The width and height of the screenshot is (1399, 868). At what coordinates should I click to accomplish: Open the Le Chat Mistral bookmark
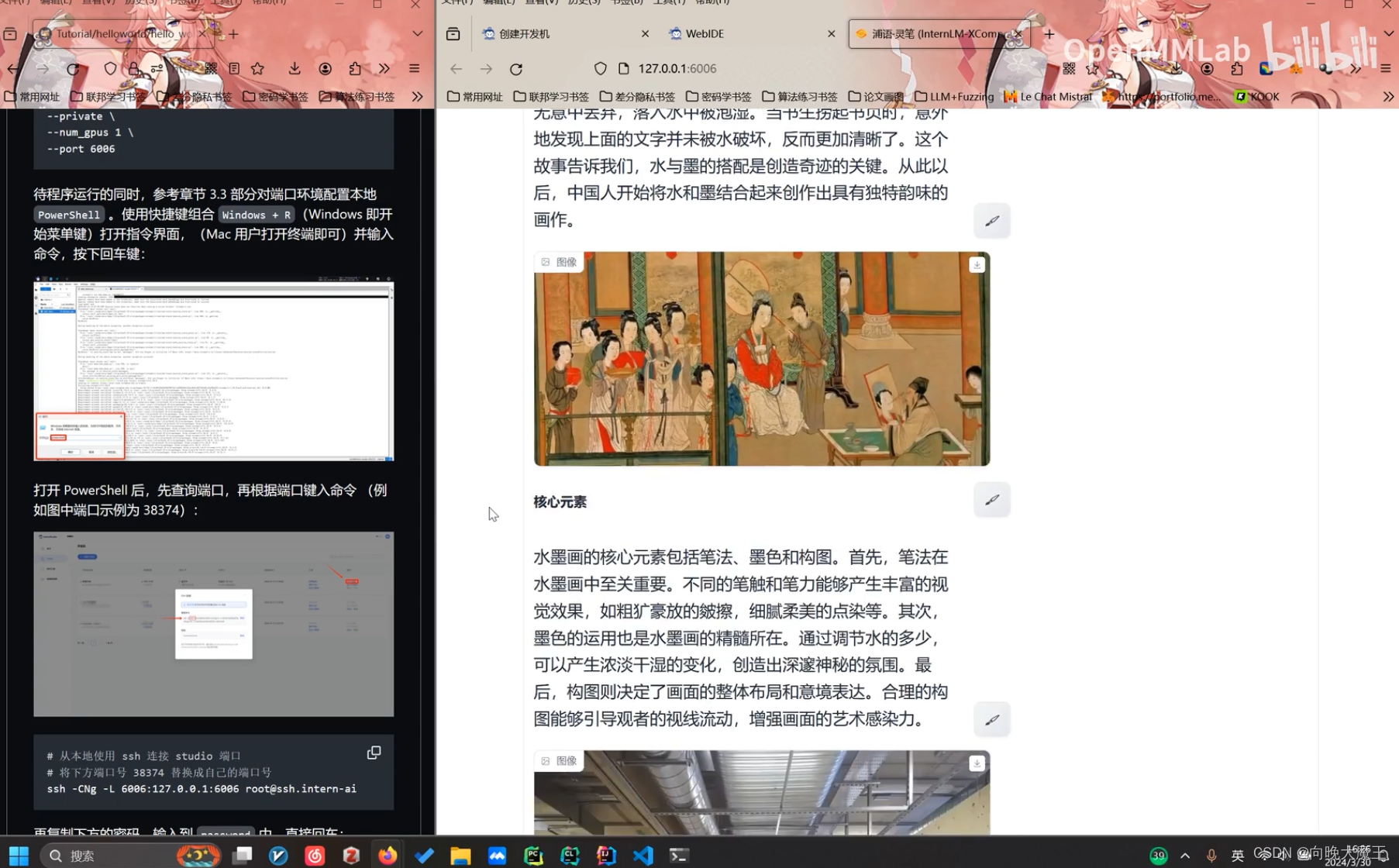click(x=1048, y=97)
